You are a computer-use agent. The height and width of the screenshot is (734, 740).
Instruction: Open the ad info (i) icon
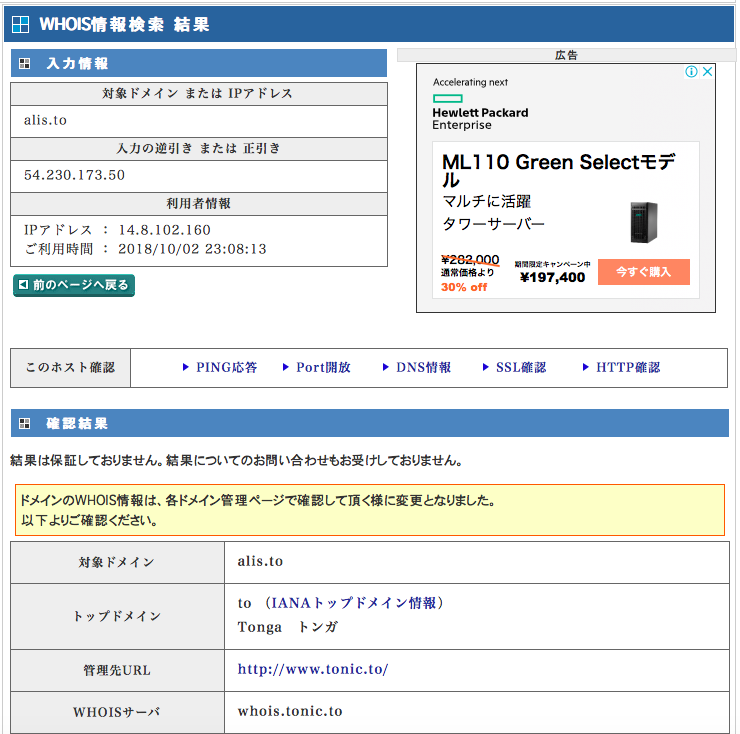point(691,72)
